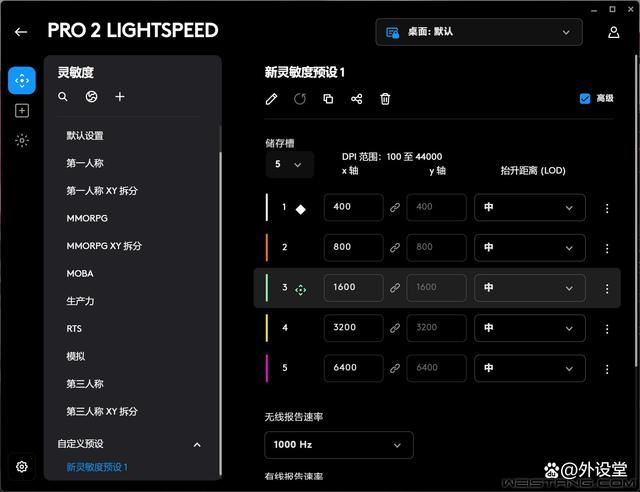Click the search icon in 灵敏度 panel
This screenshot has height=492, width=640.
(x=63, y=97)
